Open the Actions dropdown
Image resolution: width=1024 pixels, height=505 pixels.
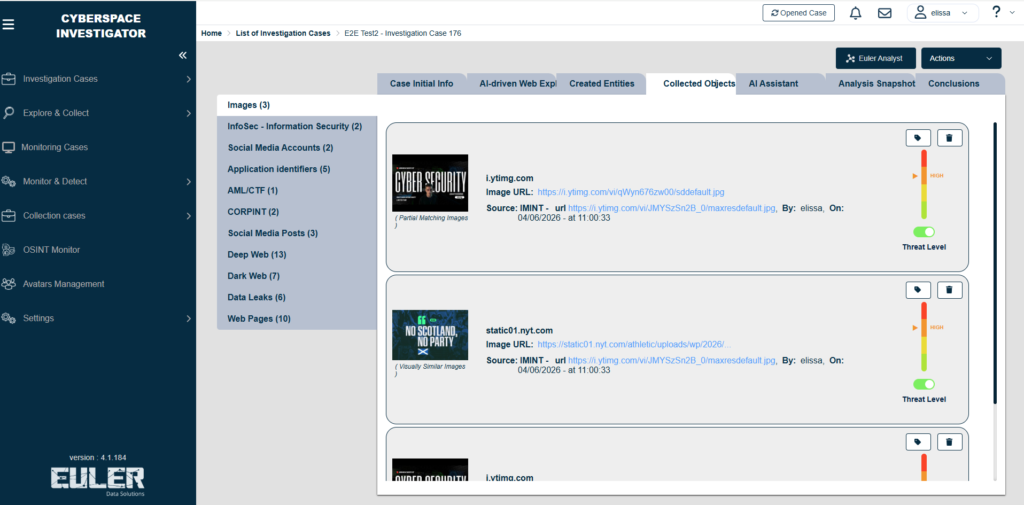961,58
